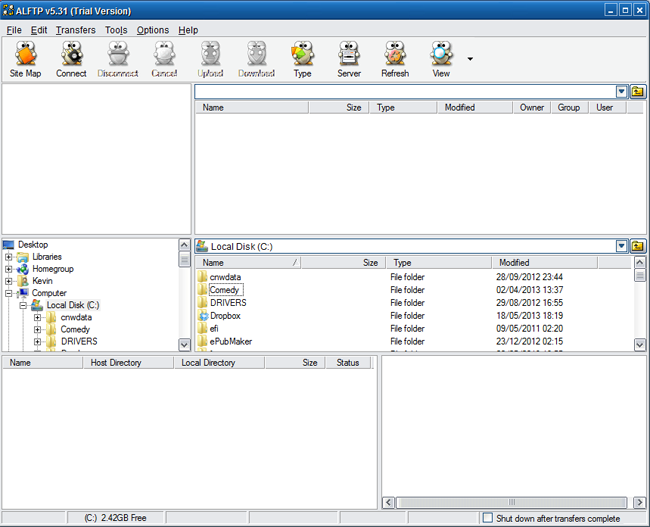This screenshot has height=527, width=650.
Task: Open the toolbar overflow arrow after View
Action: (x=470, y=59)
